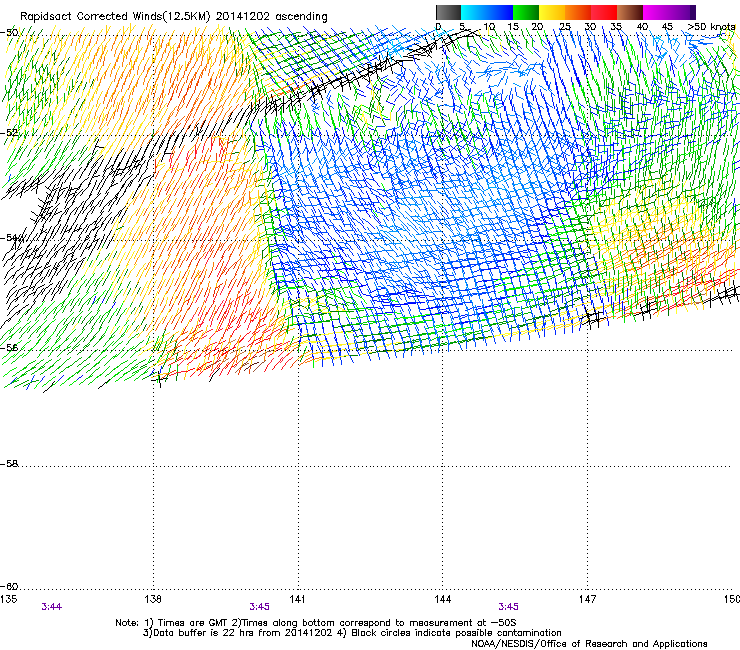Click the gray 0–5 knots legend swatch
The image size is (740, 650).
coord(449,12)
